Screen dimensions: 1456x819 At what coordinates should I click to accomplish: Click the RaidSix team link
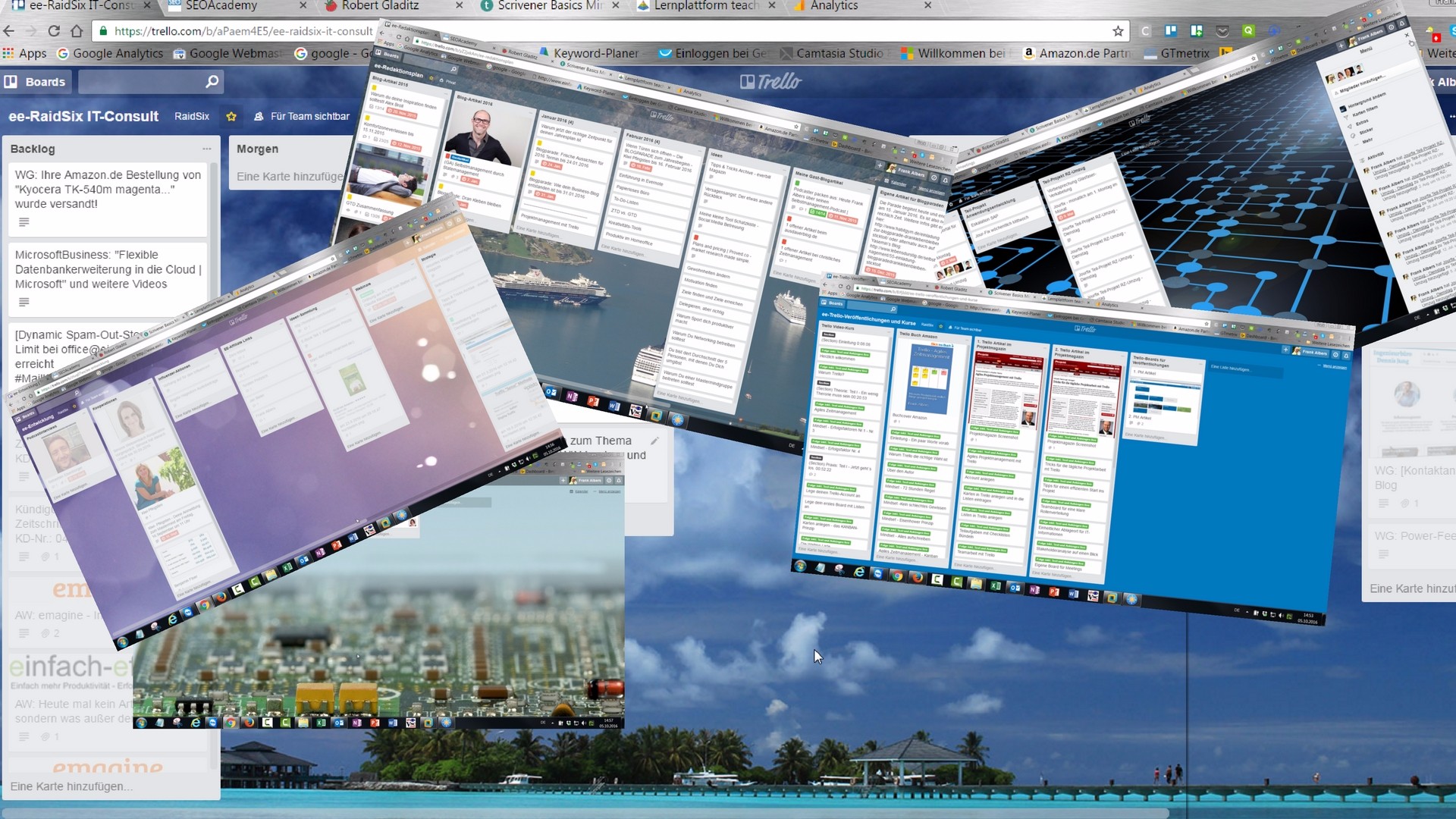point(192,117)
